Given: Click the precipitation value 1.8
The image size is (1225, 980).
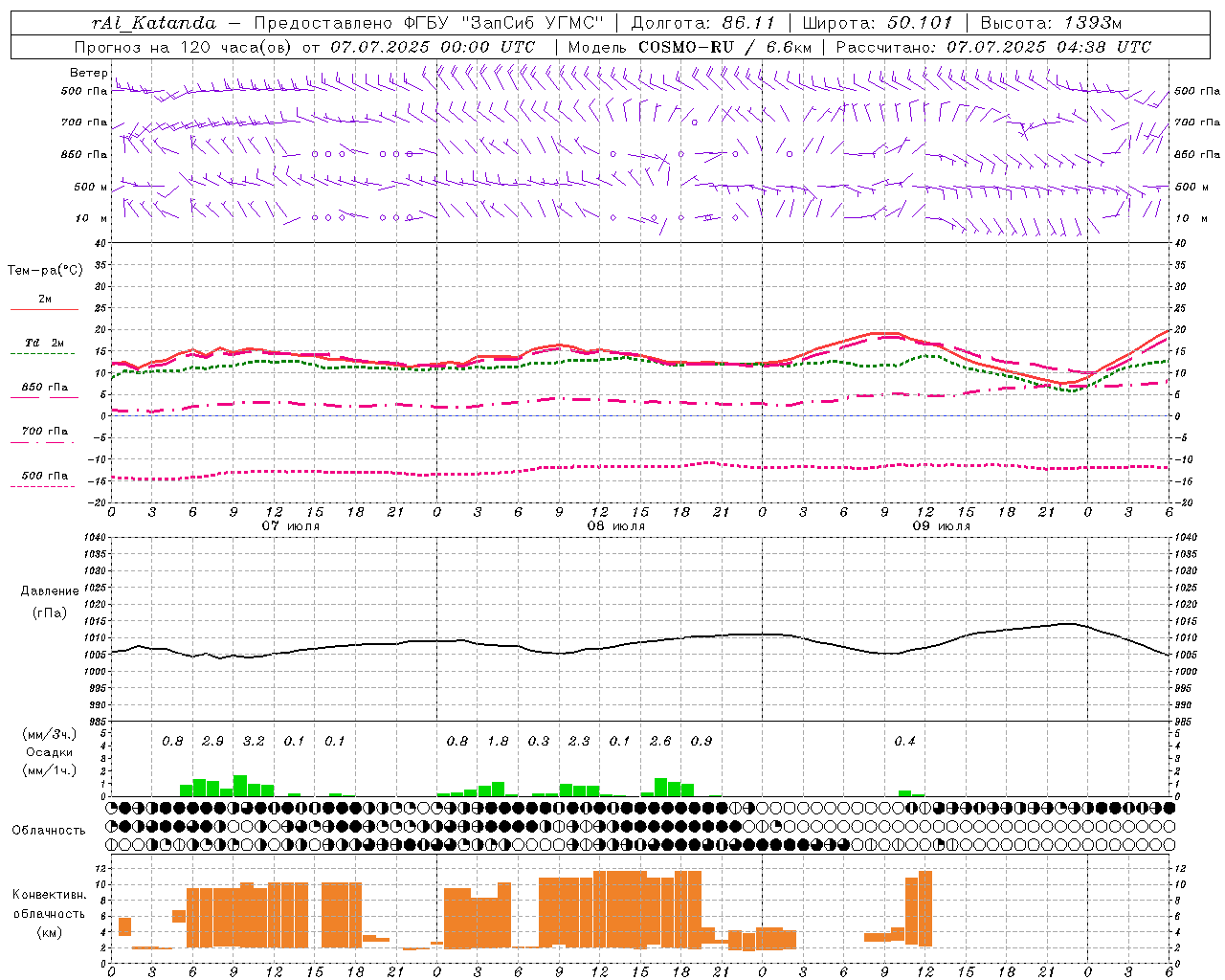Looking at the screenshot, I should click(x=498, y=741).
